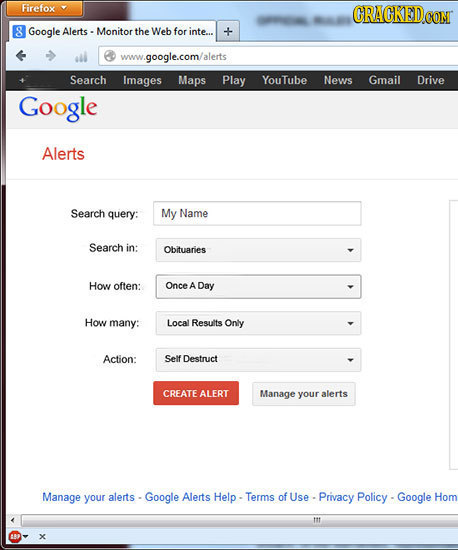Viewport: 458px width, 550px height.
Task: Click the scrollbar left arrow
Action: [x=12, y=520]
